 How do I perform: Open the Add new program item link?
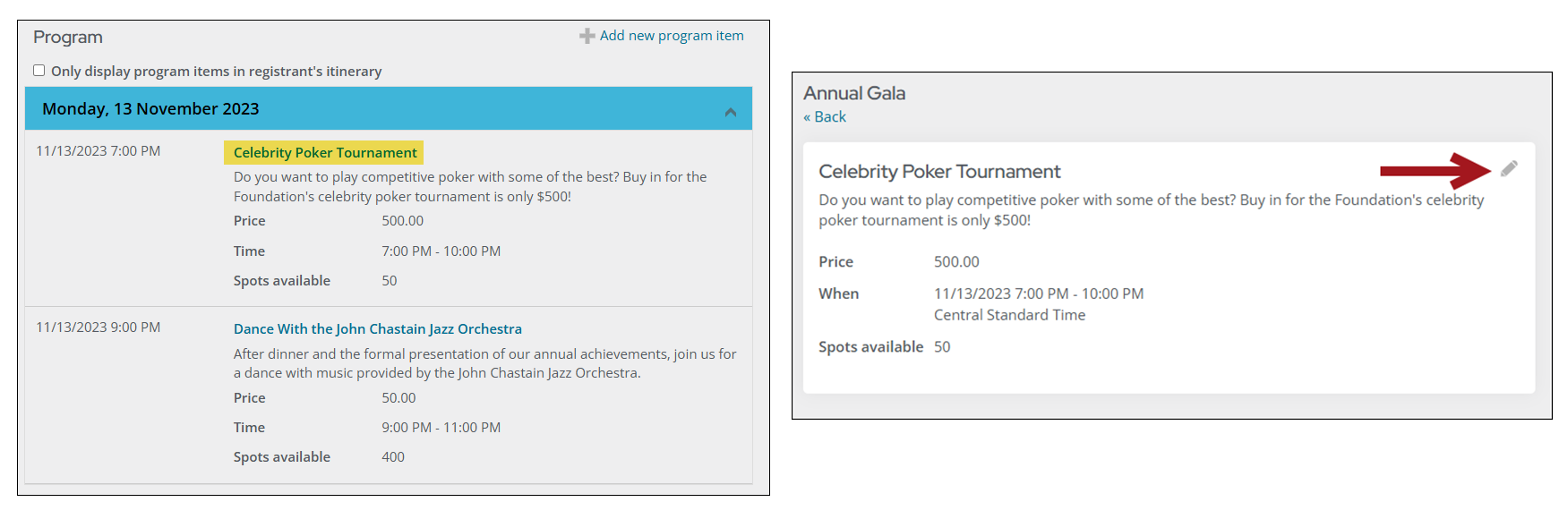672,36
